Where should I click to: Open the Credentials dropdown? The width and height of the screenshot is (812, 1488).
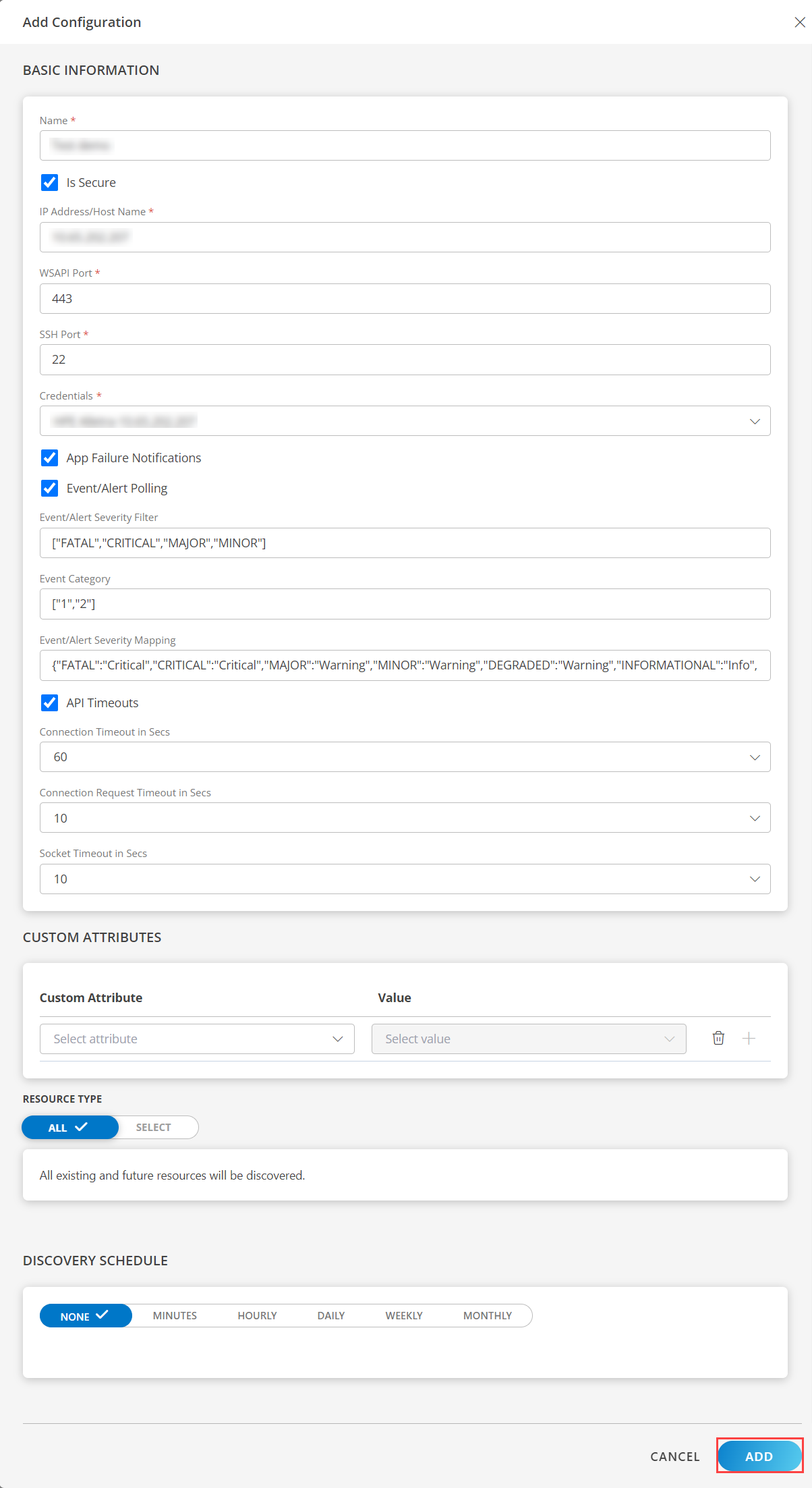pyautogui.click(x=405, y=421)
